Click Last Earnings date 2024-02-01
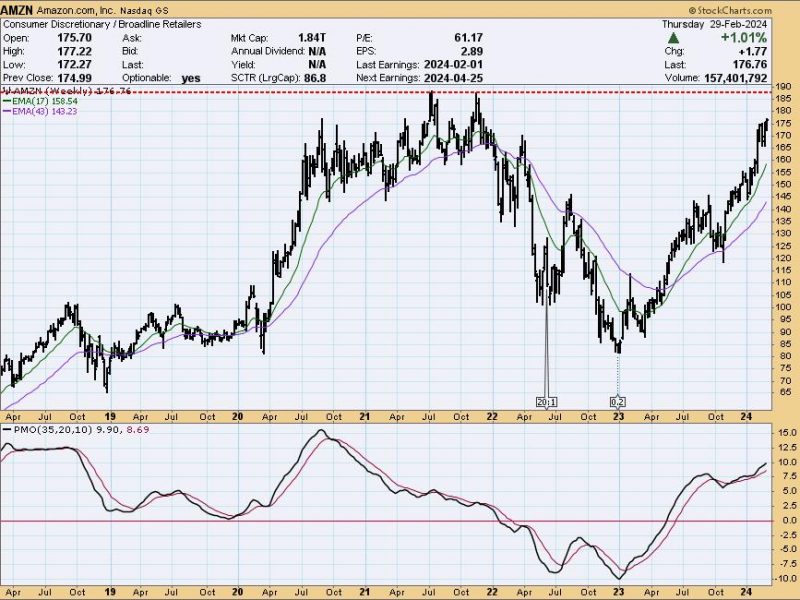This screenshot has width=800, height=600. point(453,65)
